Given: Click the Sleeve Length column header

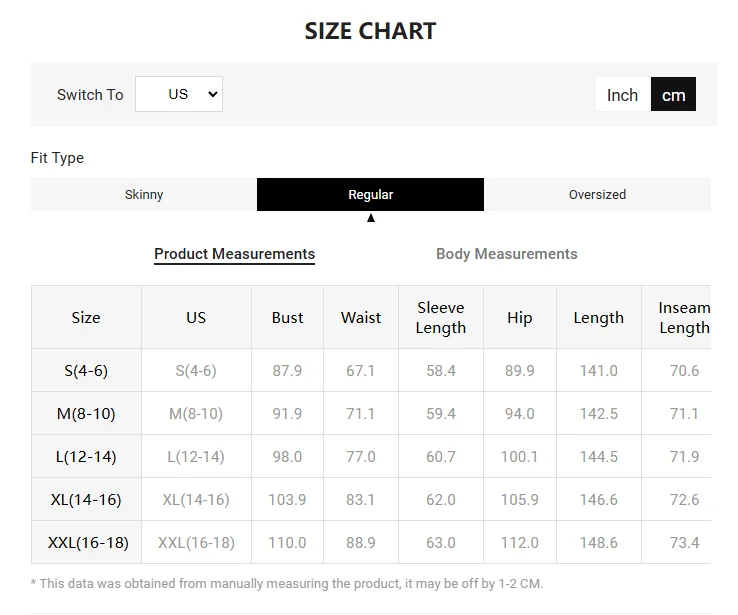Looking at the screenshot, I should click(x=441, y=318).
